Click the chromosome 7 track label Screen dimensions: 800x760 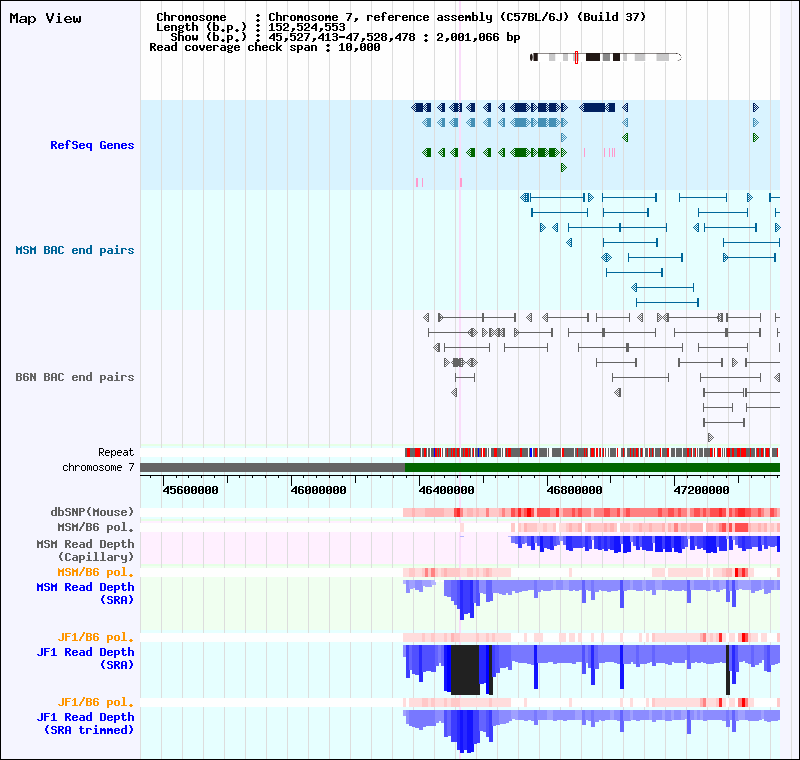pyautogui.click(x=98, y=467)
